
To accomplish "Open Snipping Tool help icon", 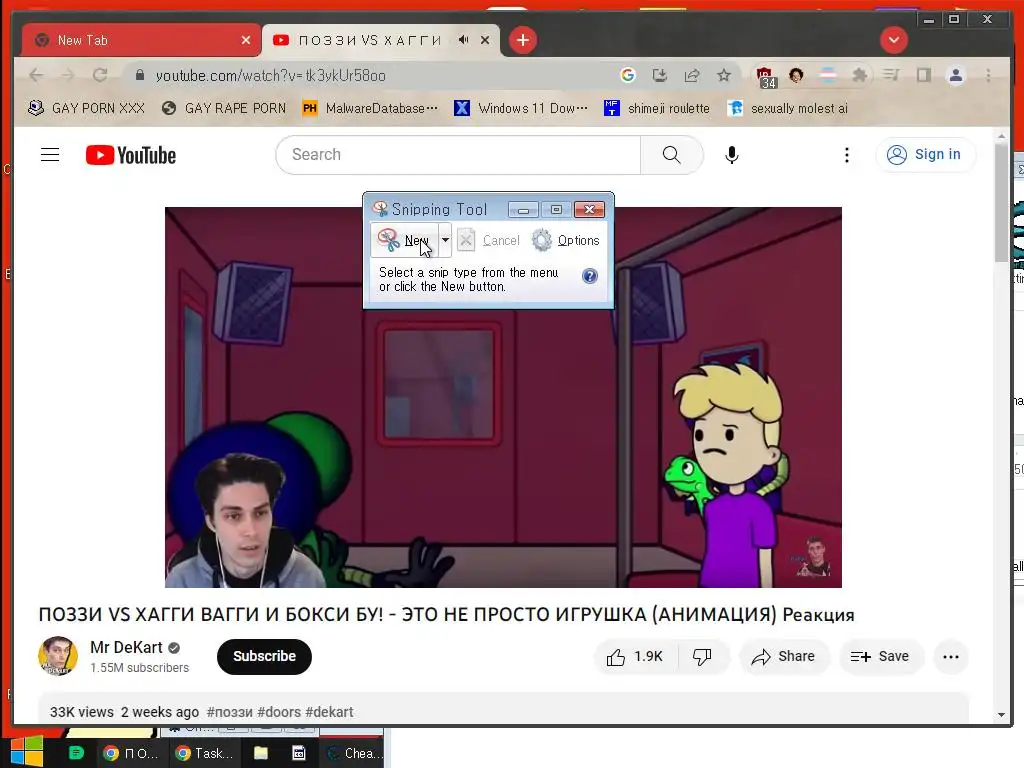I will pos(590,276).
